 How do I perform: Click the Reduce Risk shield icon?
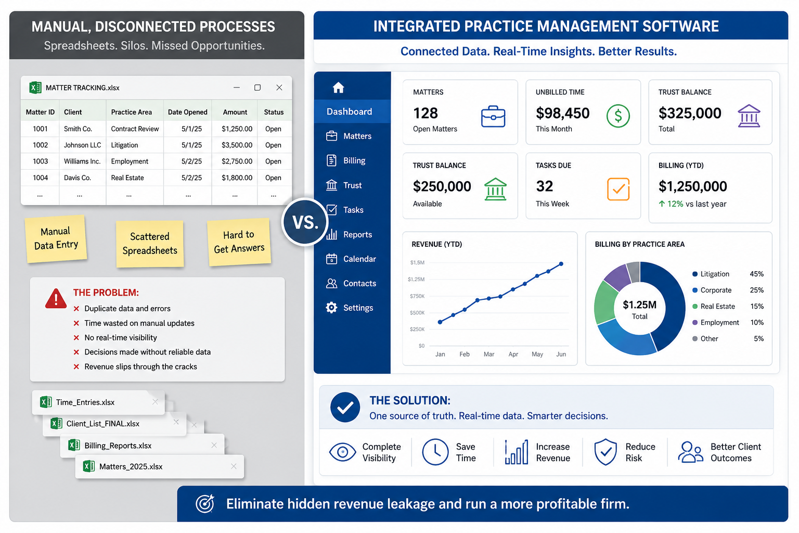(605, 452)
